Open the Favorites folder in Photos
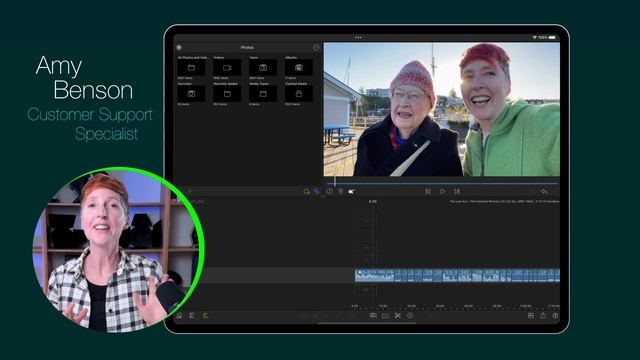This screenshot has width=640, height=360. [191, 94]
